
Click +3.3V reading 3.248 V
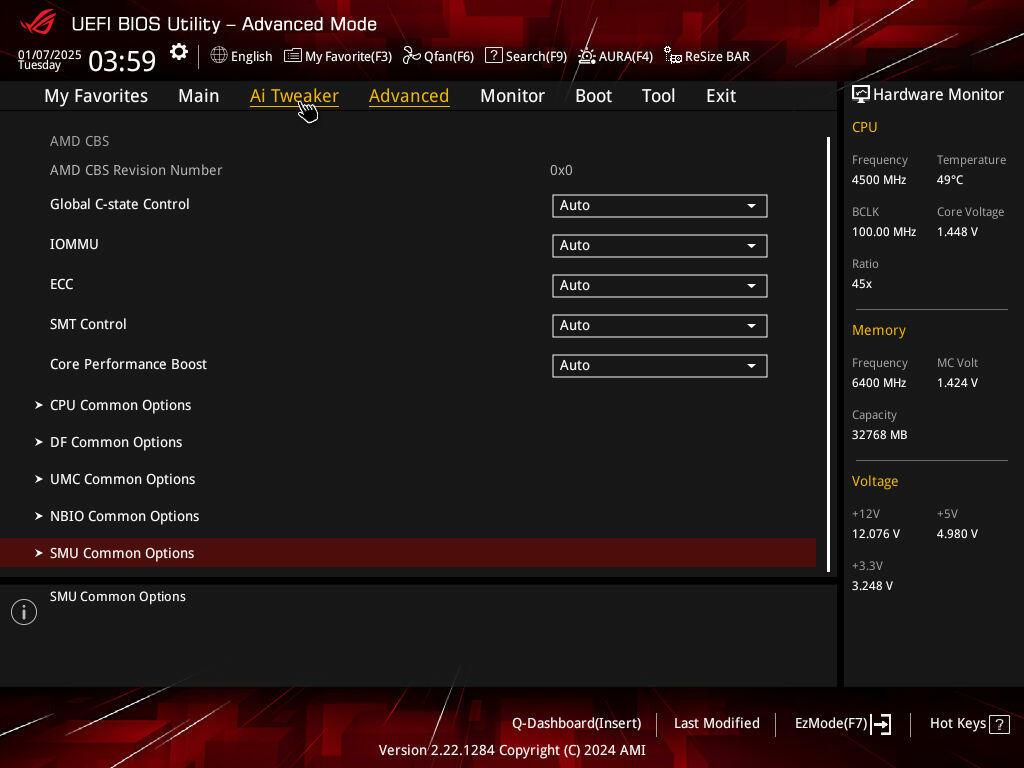coord(872,586)
